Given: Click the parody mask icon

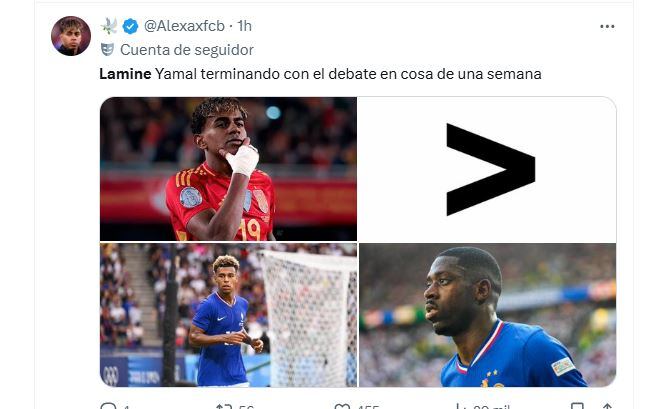Looking at the screenshot, I should [x=107, y=50].
